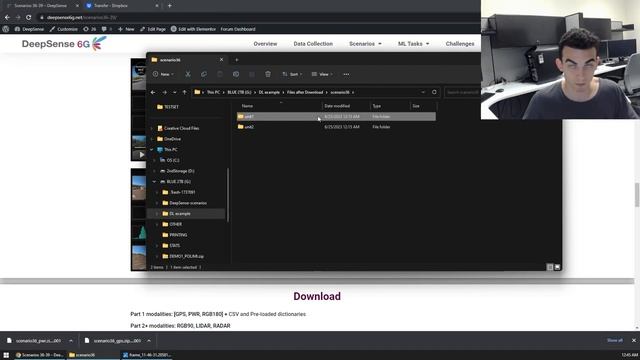Click browser Back arrow
Screen dimensions: 640x360
pos(7,18)
